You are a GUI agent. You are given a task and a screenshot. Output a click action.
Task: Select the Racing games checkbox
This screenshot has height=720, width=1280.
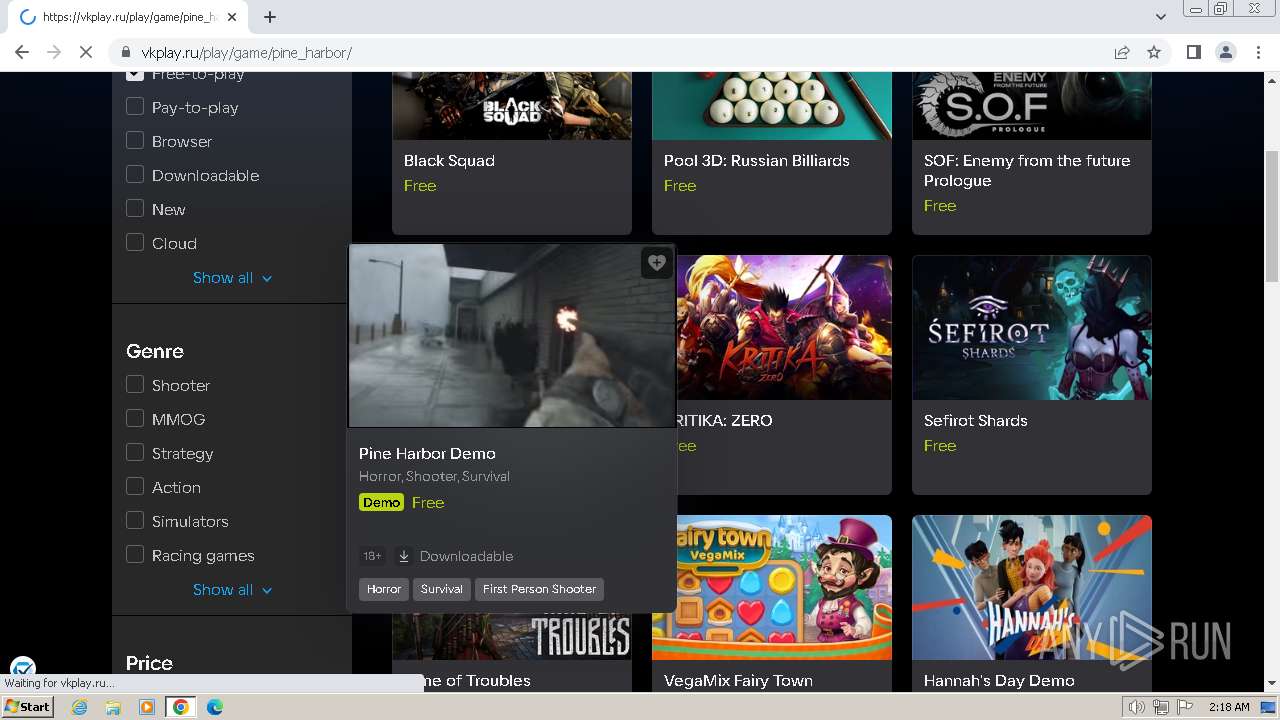[x=135, y=555]
